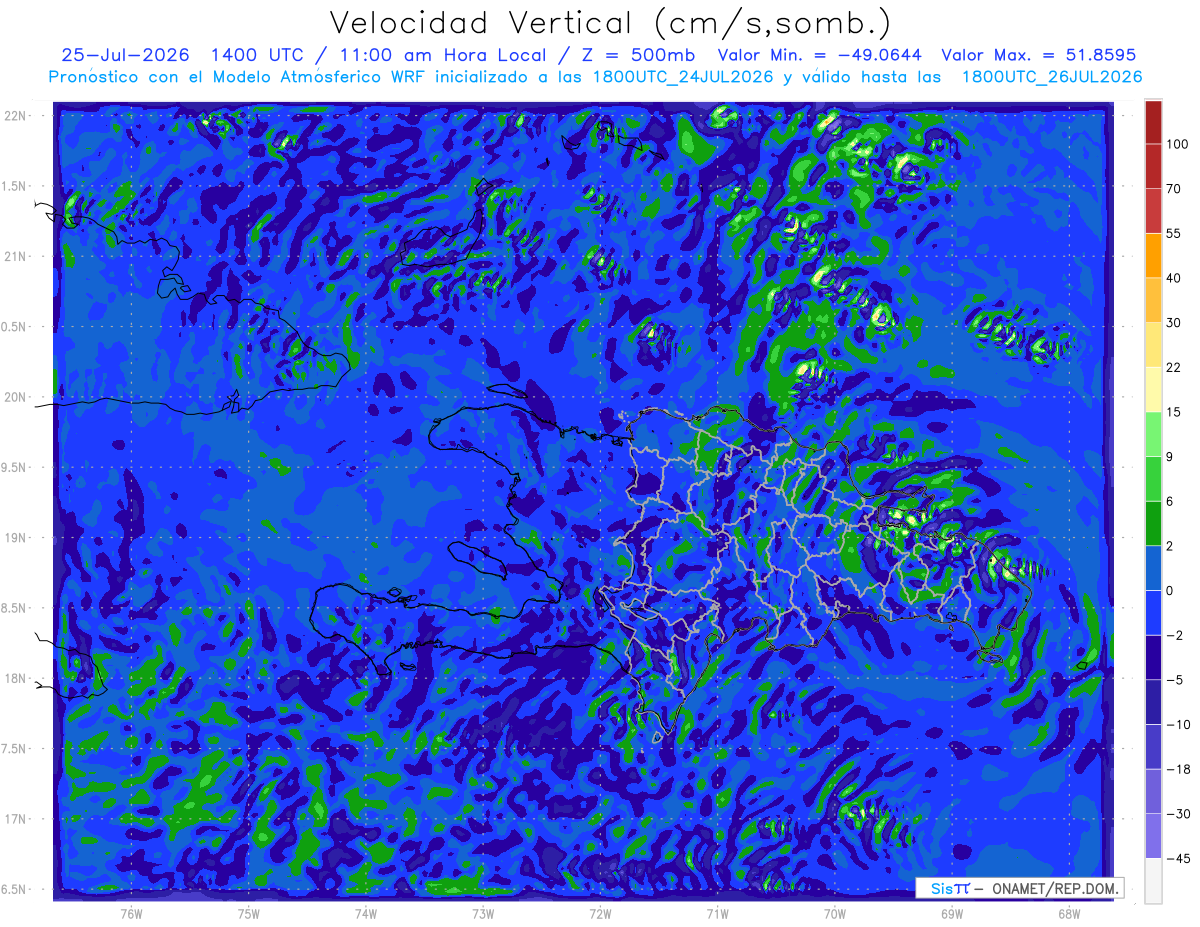Pick the dark red swatch above 100

click(x=1154, y=122)
